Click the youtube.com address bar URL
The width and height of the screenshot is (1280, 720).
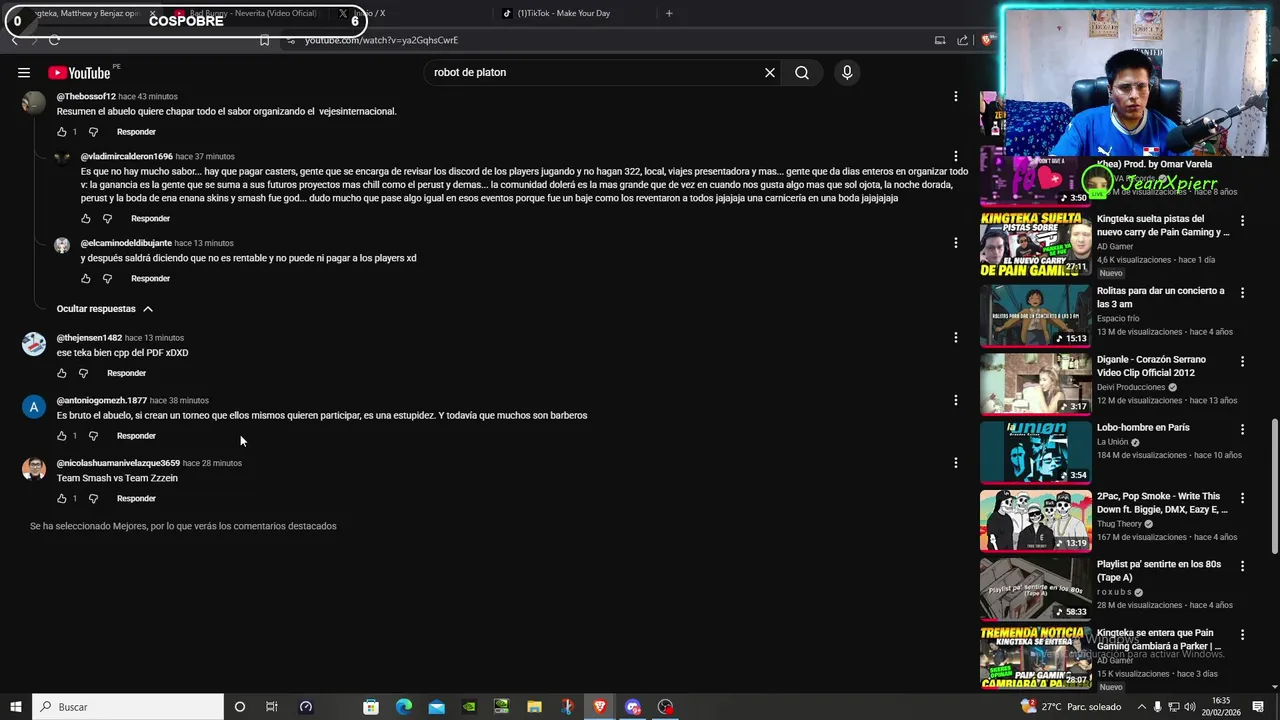[x=381, y=40]
